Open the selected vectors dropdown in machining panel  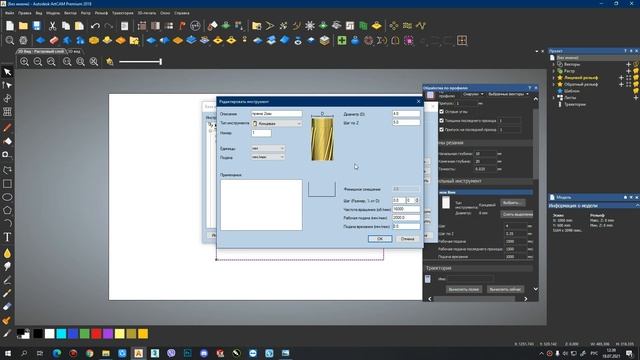click(508, 94)
